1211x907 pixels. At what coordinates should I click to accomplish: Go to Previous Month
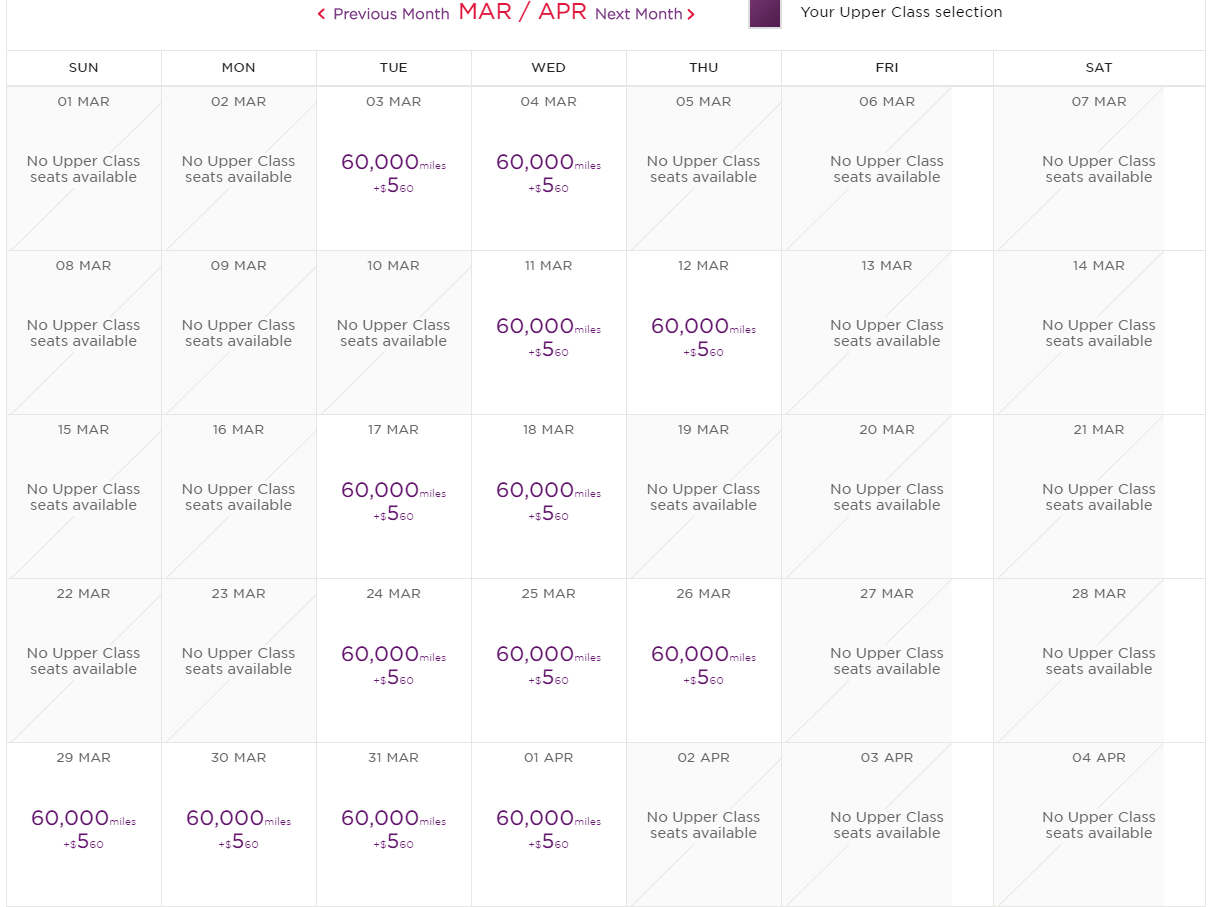click(x=383, y=14)
